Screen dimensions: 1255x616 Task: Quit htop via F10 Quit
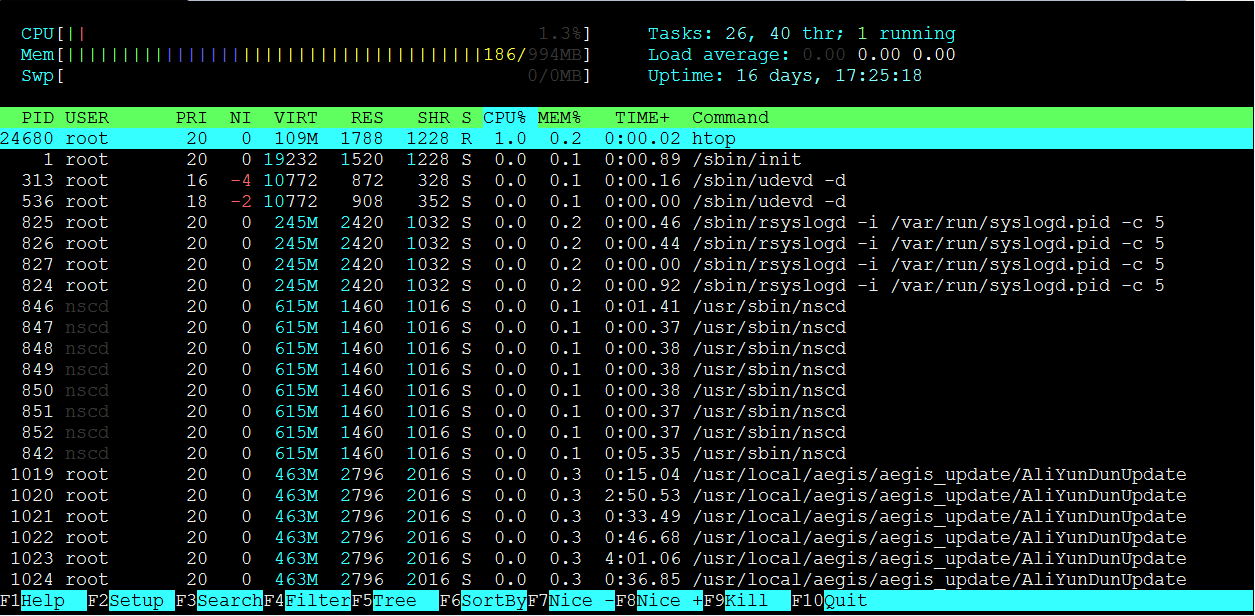tap(844, 601)
